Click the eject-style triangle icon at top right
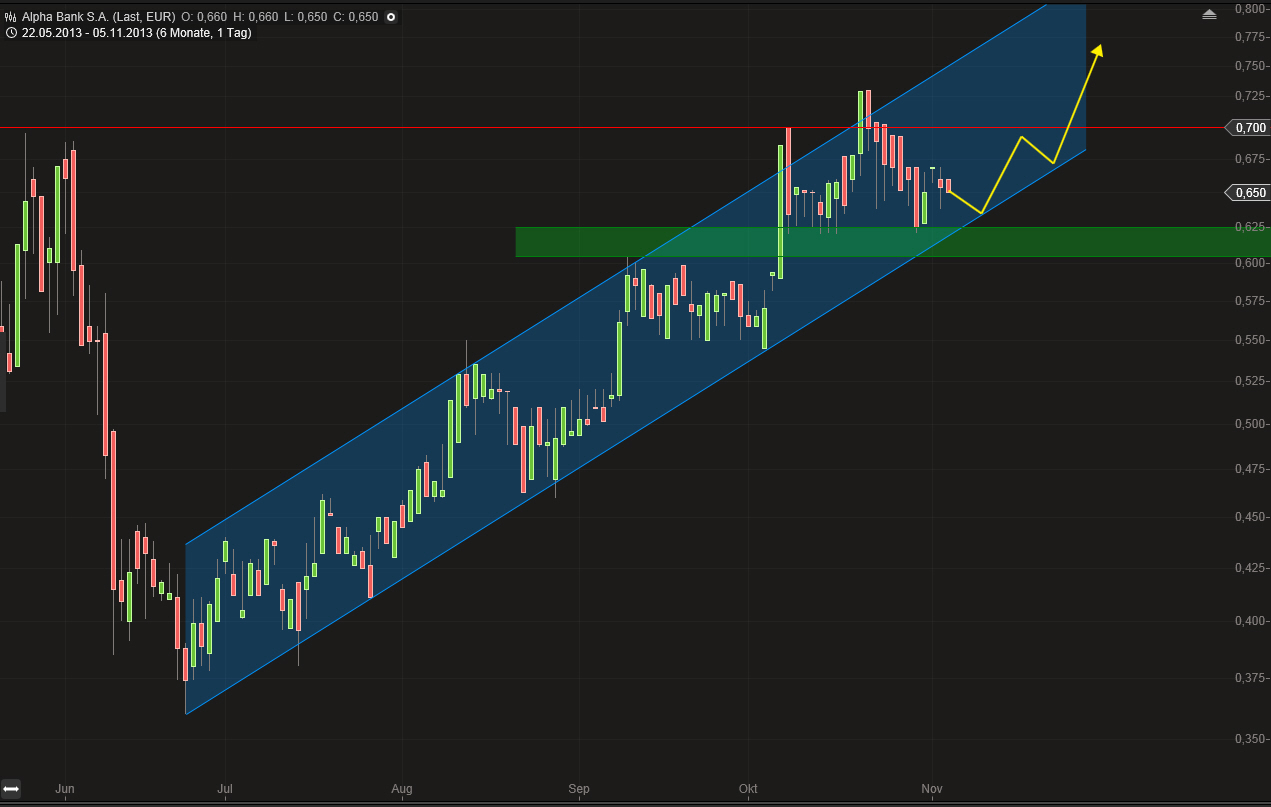 pos(1209,14)
